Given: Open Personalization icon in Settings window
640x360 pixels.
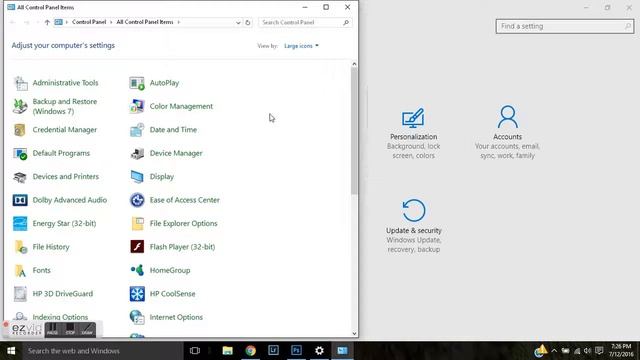Looking at the screenshot, I should coord(413,118).
